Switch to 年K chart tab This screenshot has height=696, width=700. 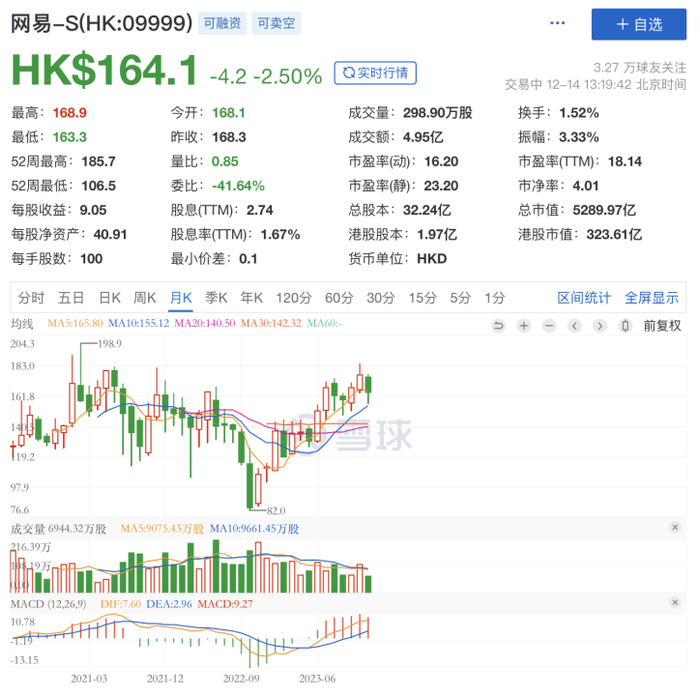251,297
